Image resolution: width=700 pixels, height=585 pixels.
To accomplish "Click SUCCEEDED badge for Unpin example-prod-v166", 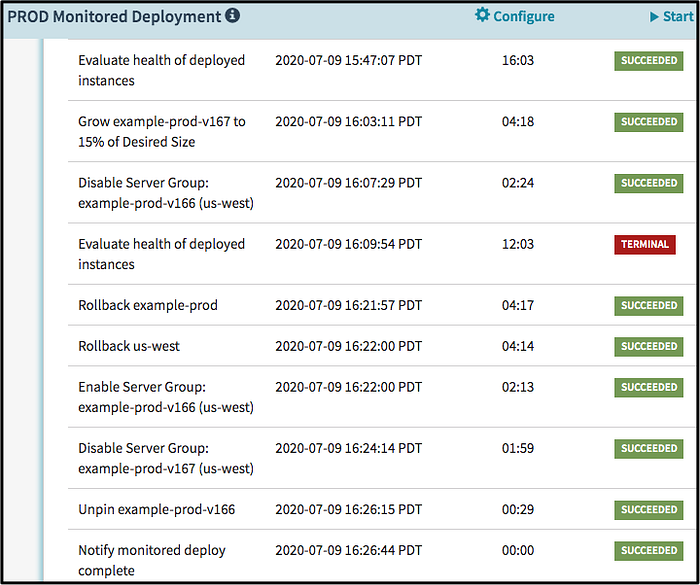I will click(649, 509).
